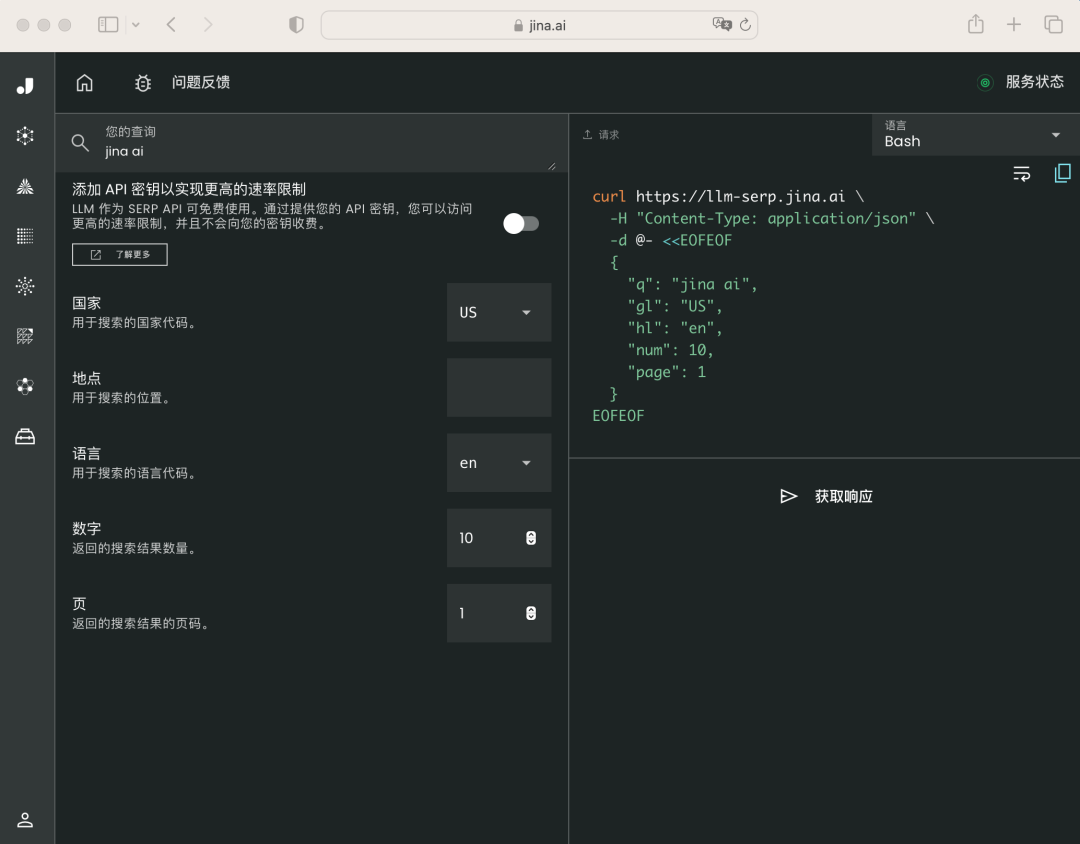Adjust the 数字 stepper arrows
1080x844 pixels.
click(530, 538)
